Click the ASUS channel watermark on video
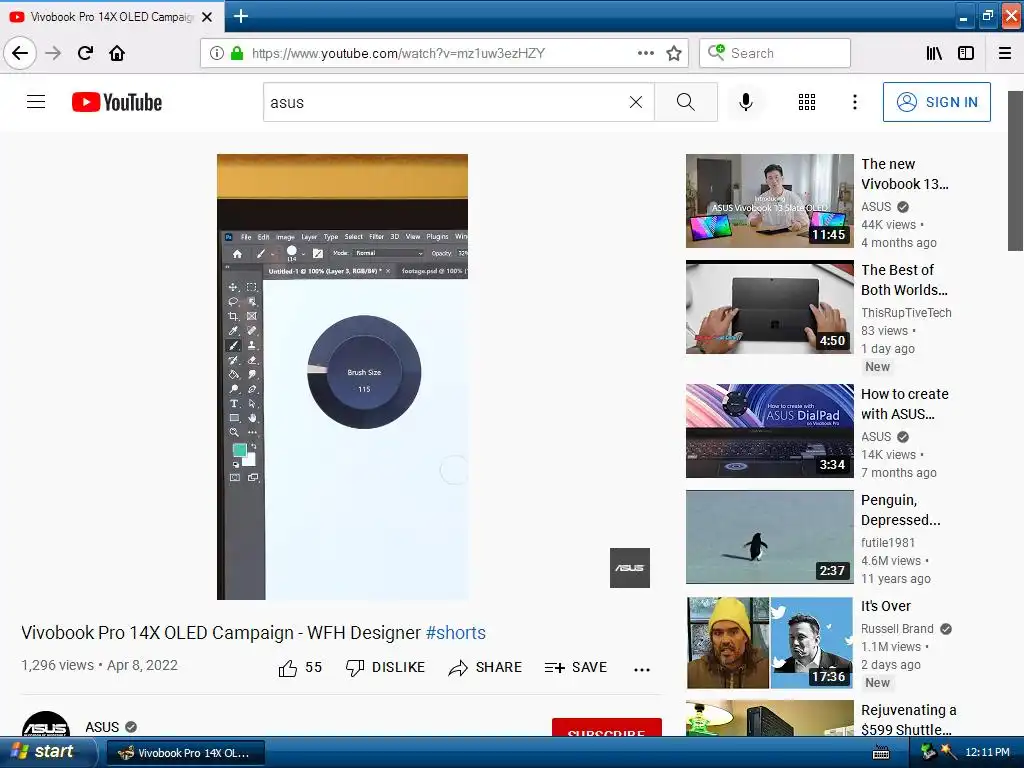This screenshot has width=1024, height=768. [x=630, y=568]
